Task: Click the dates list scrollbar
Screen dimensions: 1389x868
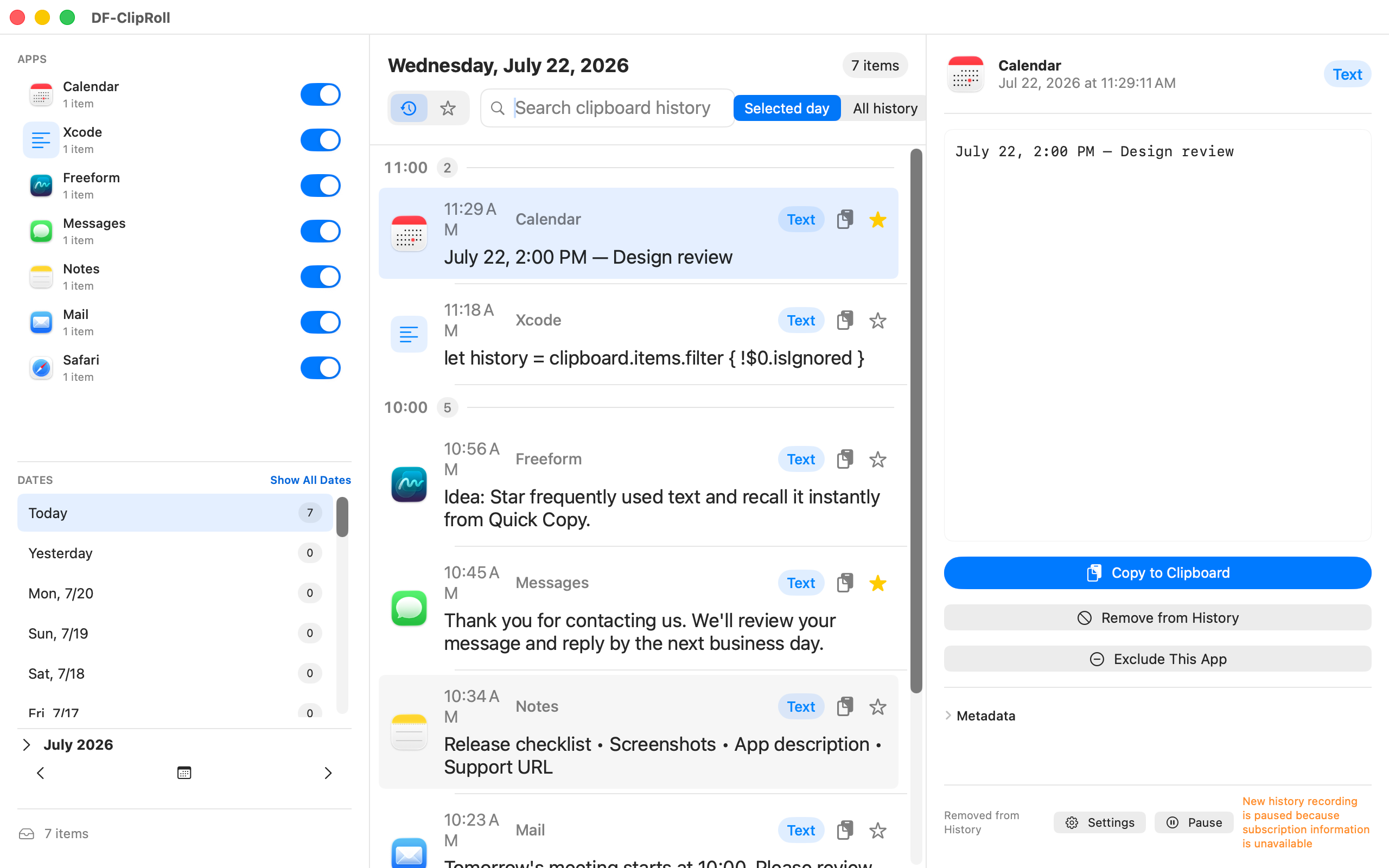Action: 342,516
